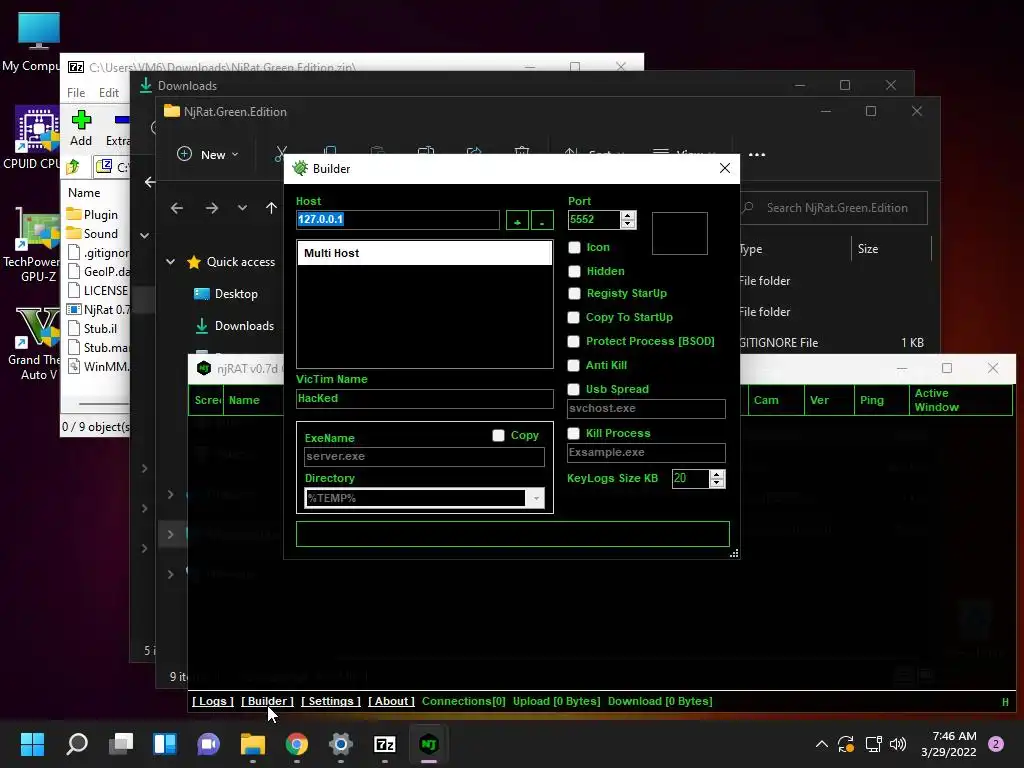
Task: Open the [ Builder ] menu in njRAT
Action: [267, 701]
